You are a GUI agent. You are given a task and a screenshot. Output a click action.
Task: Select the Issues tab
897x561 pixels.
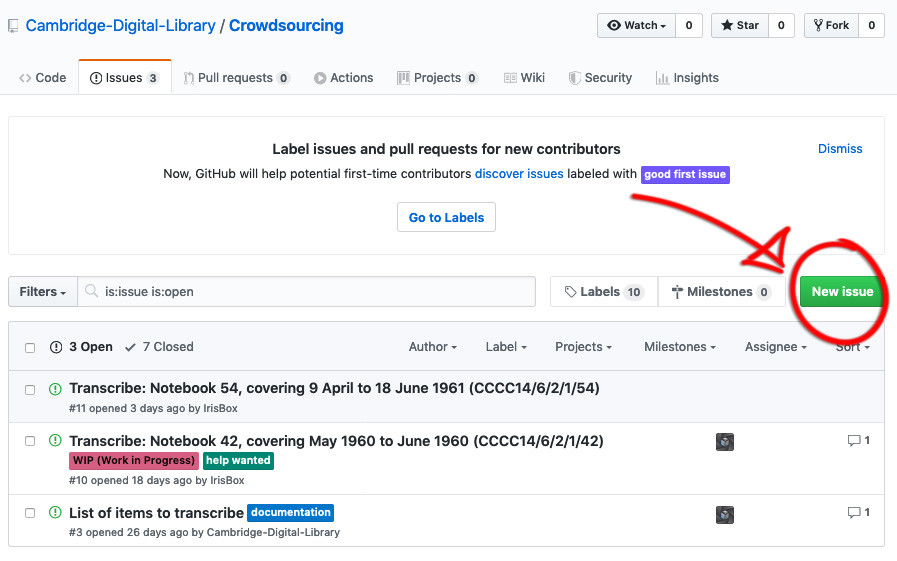(125, 78)
